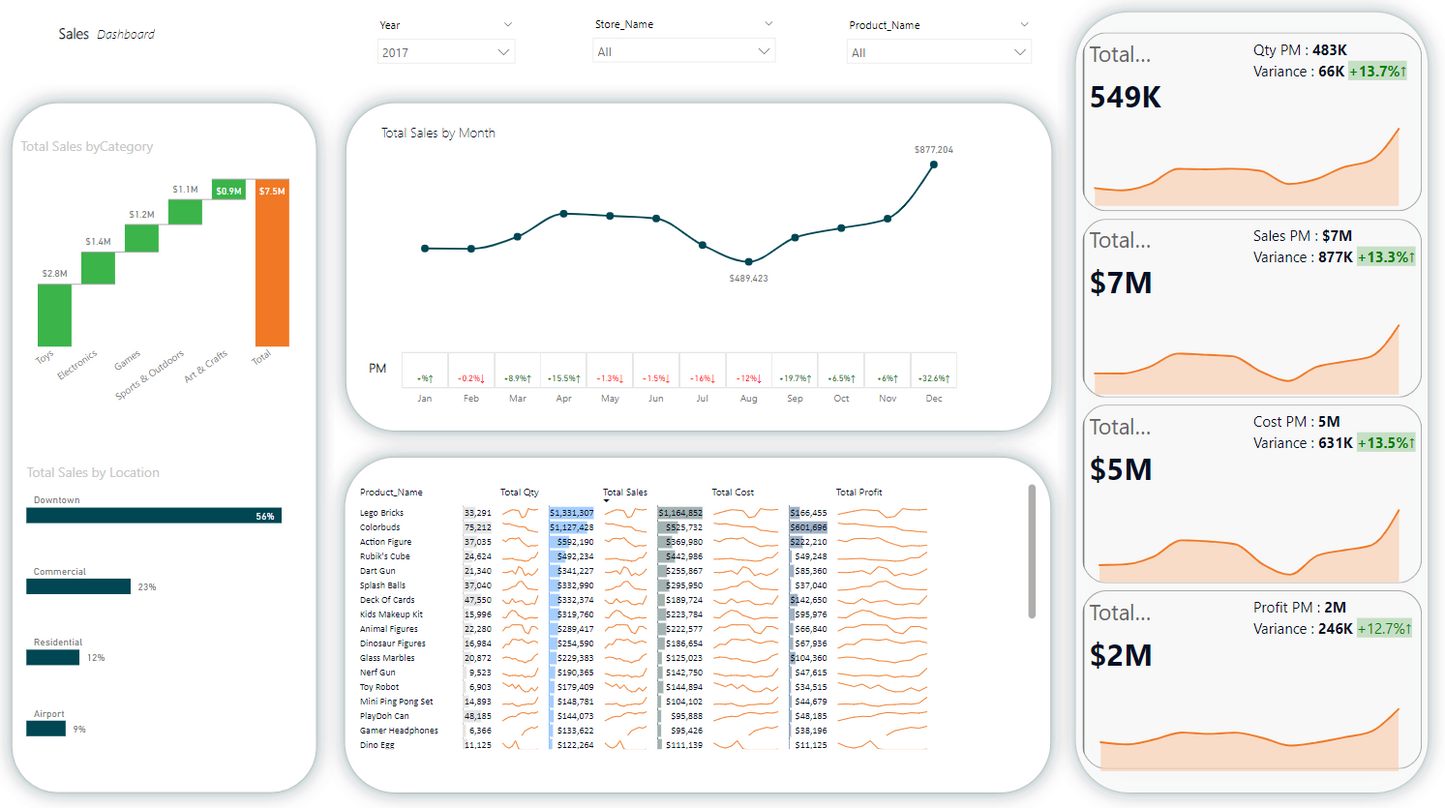
Task: Open the Product_Name dropdown set to All
Action: point(938,52)
